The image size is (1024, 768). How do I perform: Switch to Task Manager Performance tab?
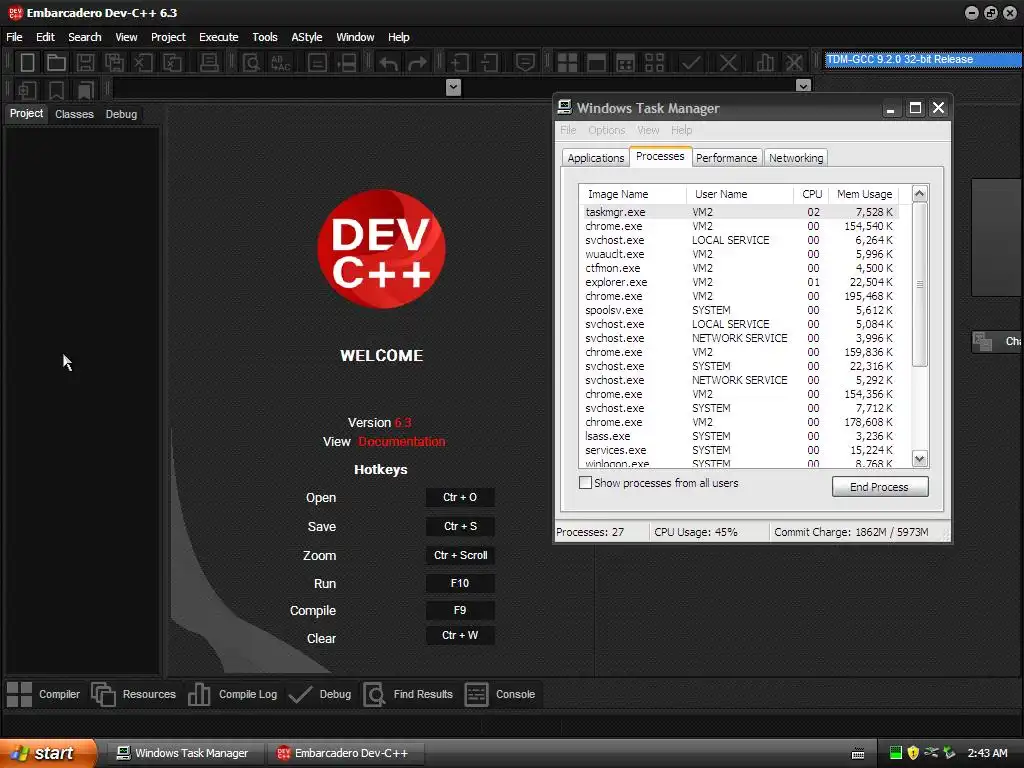coord(726,158)
